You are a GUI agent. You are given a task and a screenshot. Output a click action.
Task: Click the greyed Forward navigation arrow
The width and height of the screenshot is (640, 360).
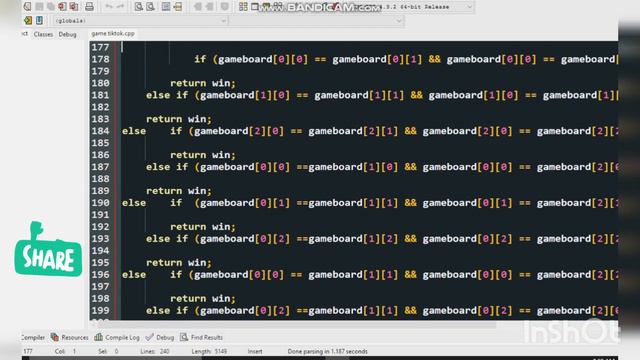(209, 7)
